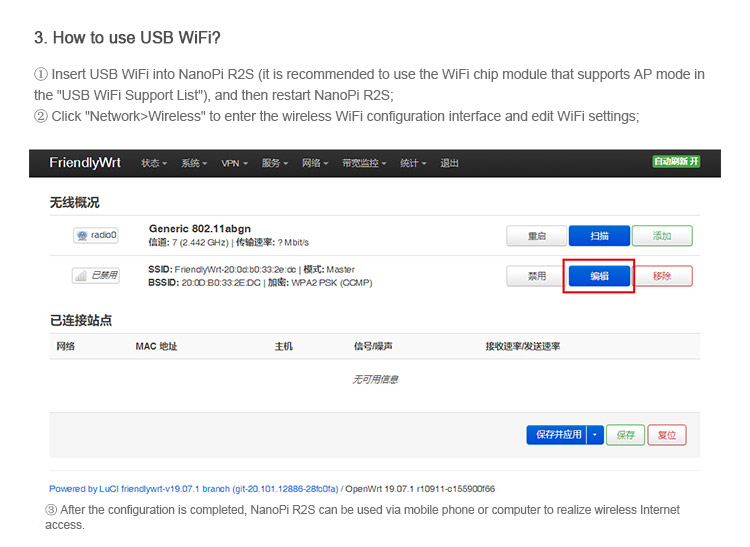The width and height of the screenshot is (750, 547).
Task: Open the VPN dropdown menu
Action: pyautogui.click(x=235, y=163)
